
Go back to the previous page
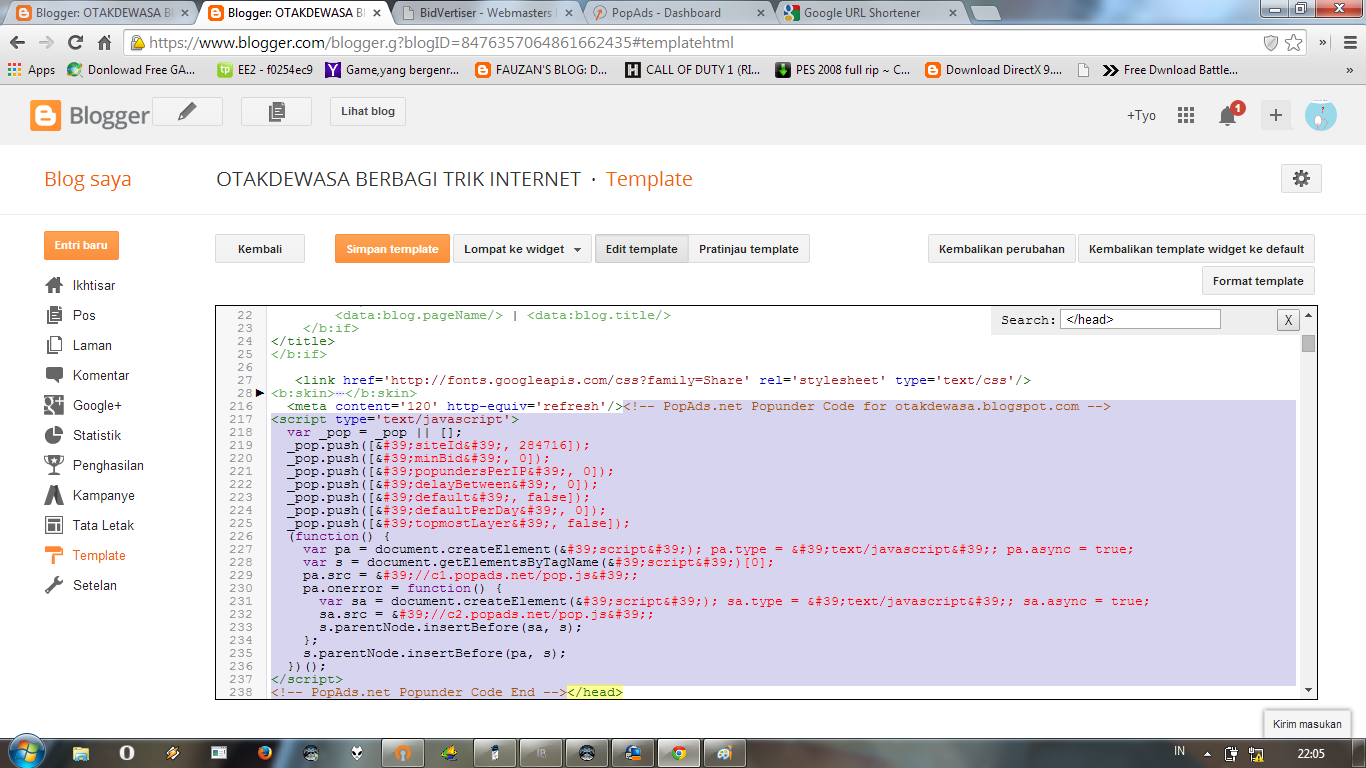click(x=17, y=43)
